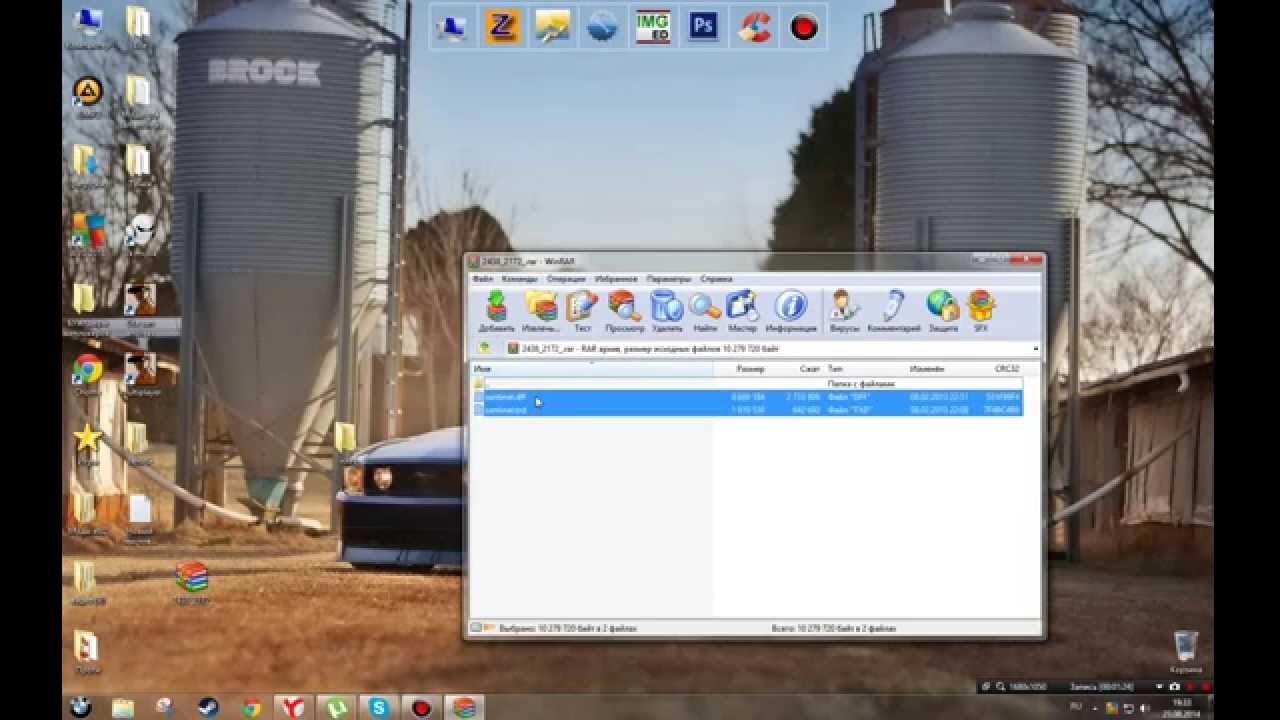Click the Удалить (Delete) toolbar icon
Screen dimensions: 1280x720
pyautogui.click(x=667, y=311)
